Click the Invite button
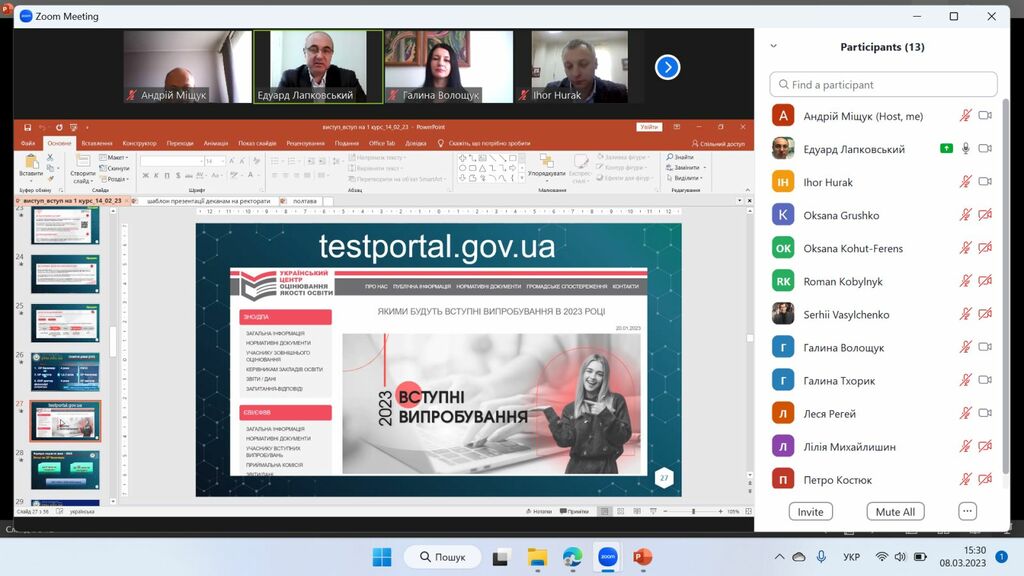This screenshot has width=1024, height=576. (x=810, y=511)
